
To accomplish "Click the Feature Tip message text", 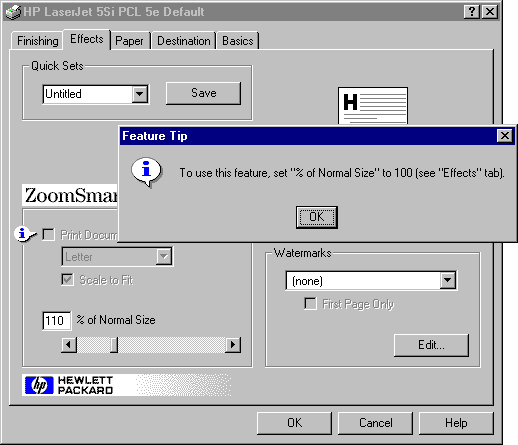I will pyautogui.click(x=342, y=173).
